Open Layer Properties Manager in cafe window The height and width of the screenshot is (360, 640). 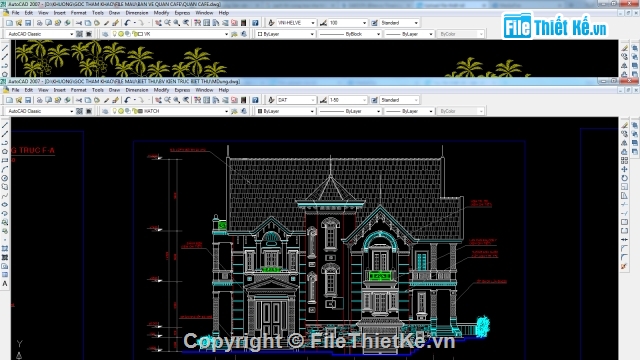coord(105,34)
